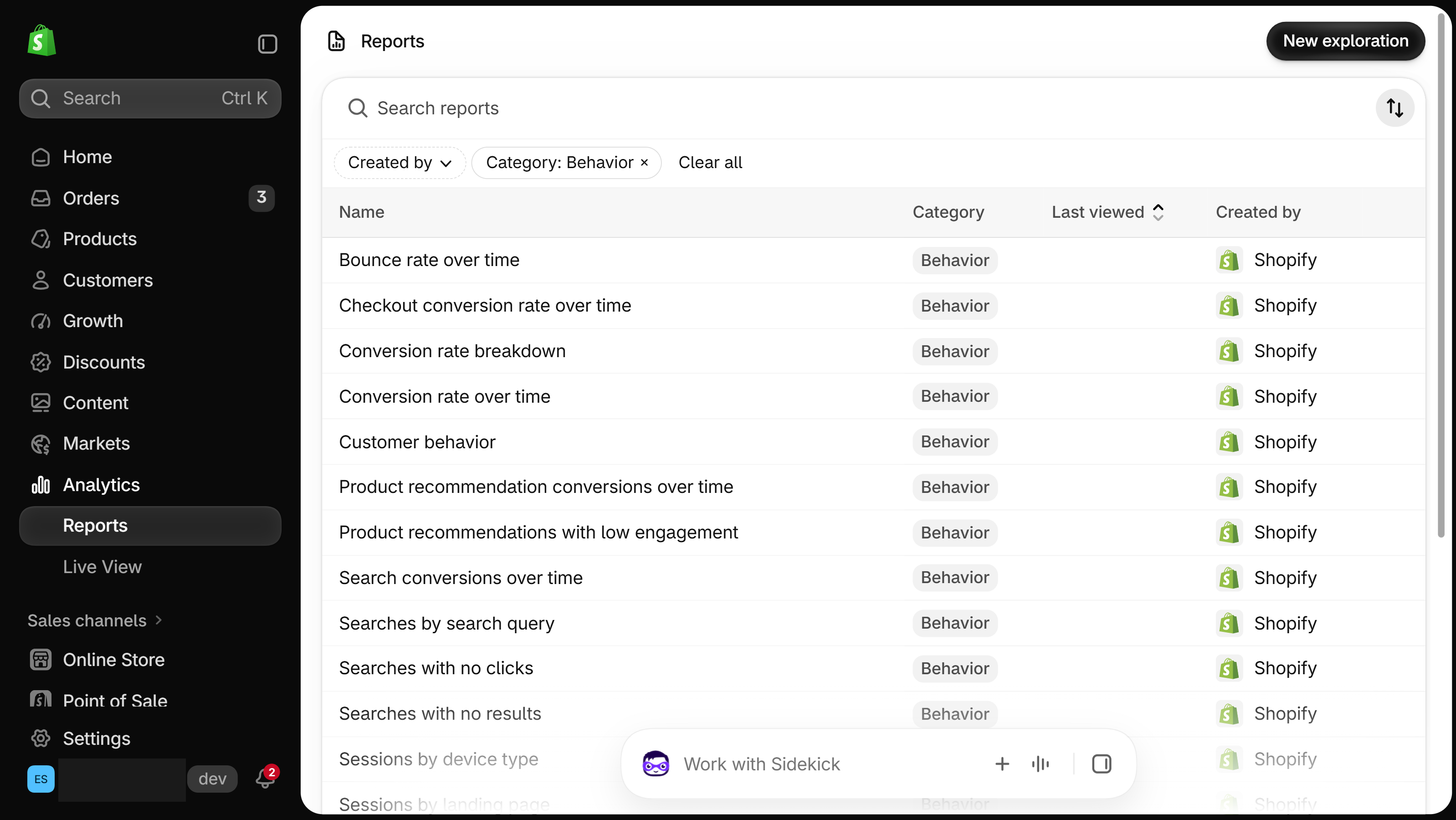Remove the Category: Behavior filter
The width and height of the screenshot is (1456, 820).
[x=644, y=163]
